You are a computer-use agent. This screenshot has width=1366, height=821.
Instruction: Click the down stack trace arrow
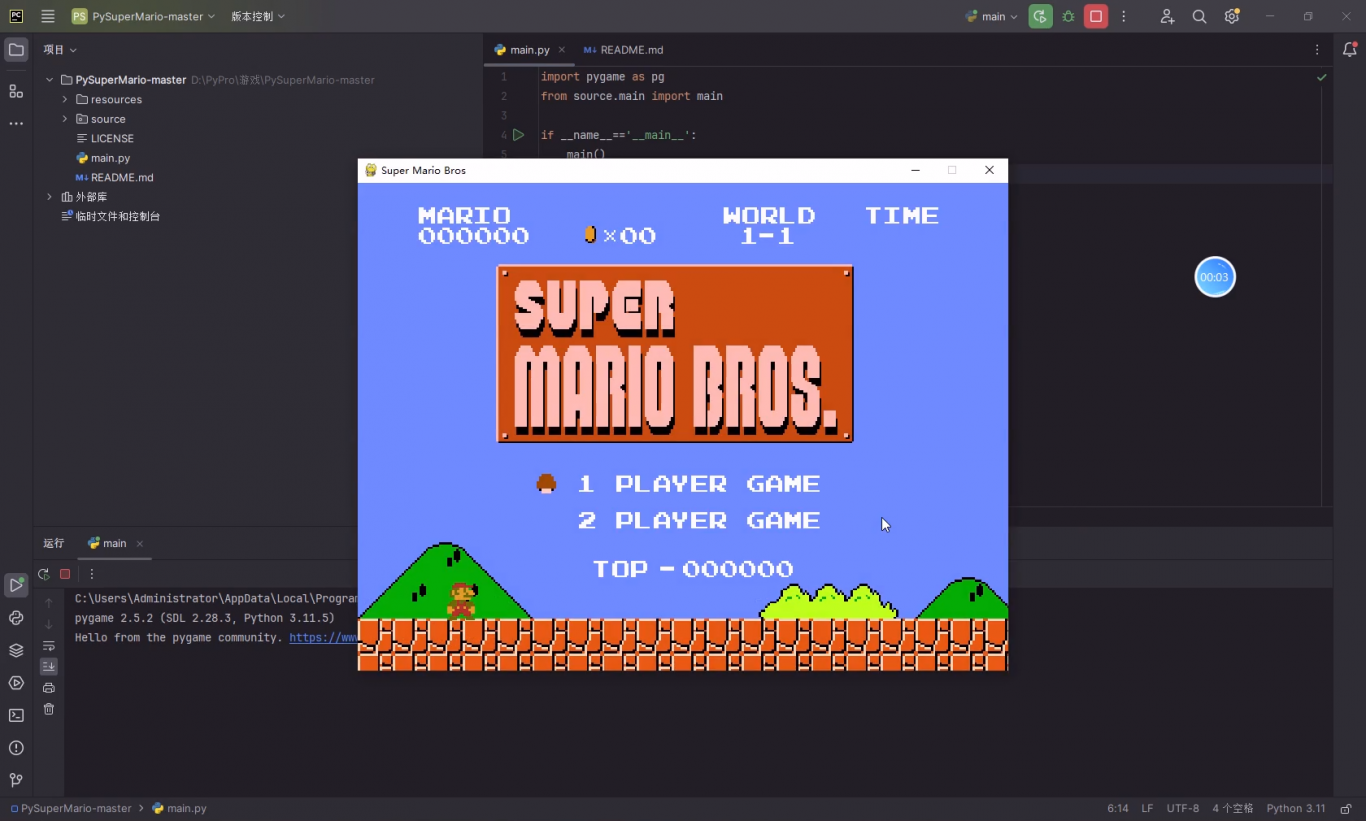pos(49,625)
